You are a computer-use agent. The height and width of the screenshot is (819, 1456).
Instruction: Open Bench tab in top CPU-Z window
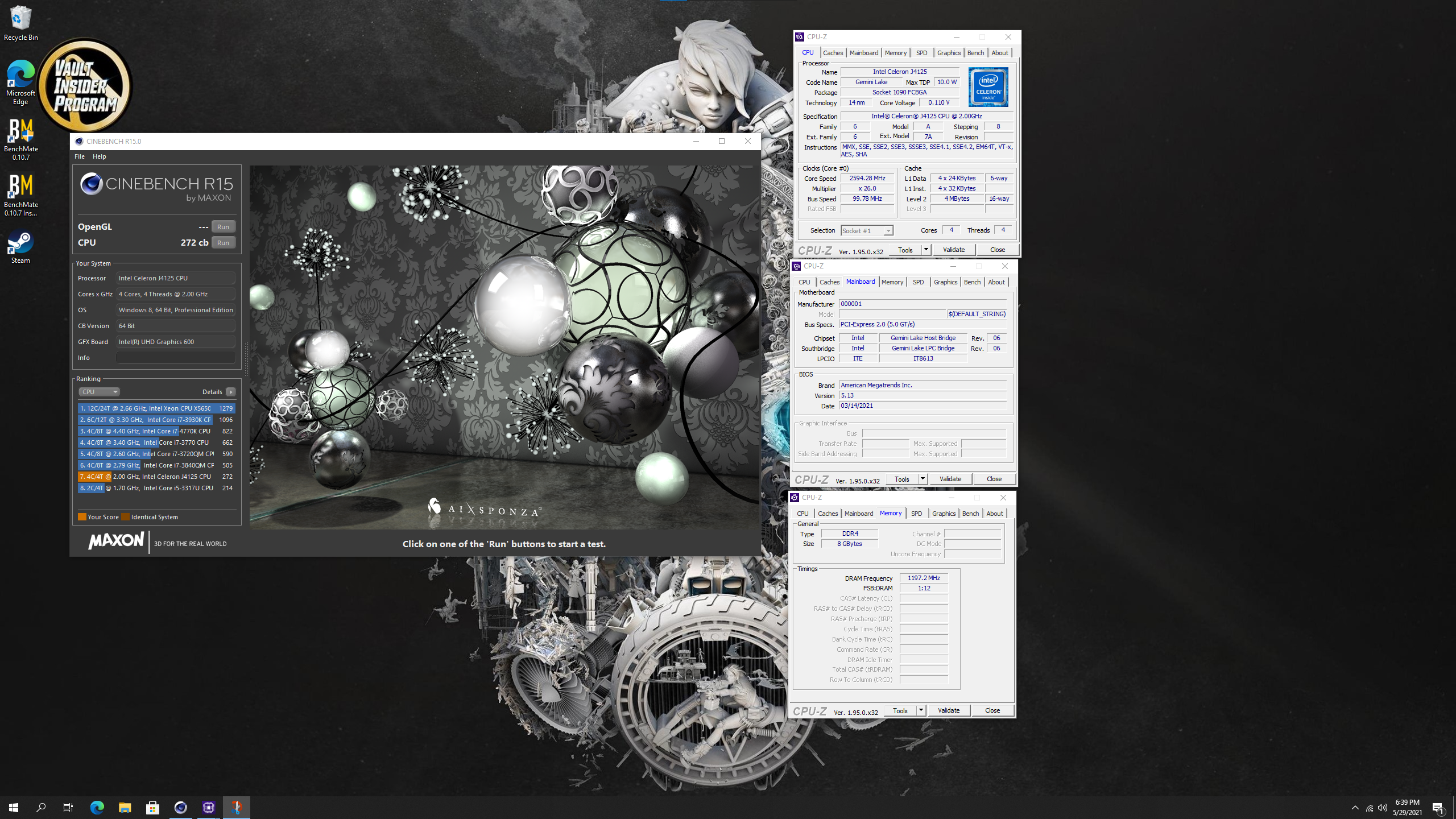pos(976,53)
